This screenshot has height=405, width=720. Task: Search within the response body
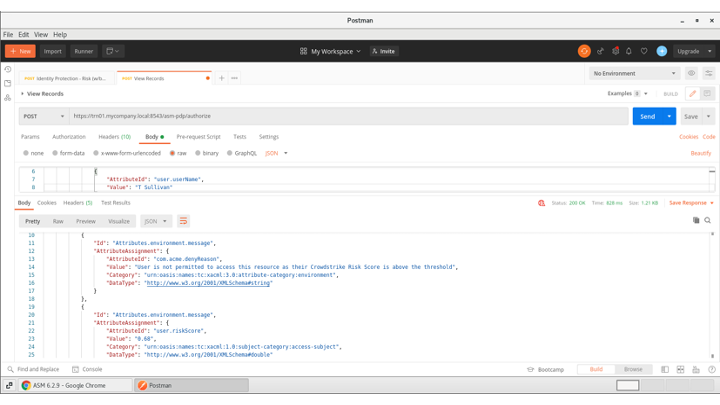[x=708, y=221]
